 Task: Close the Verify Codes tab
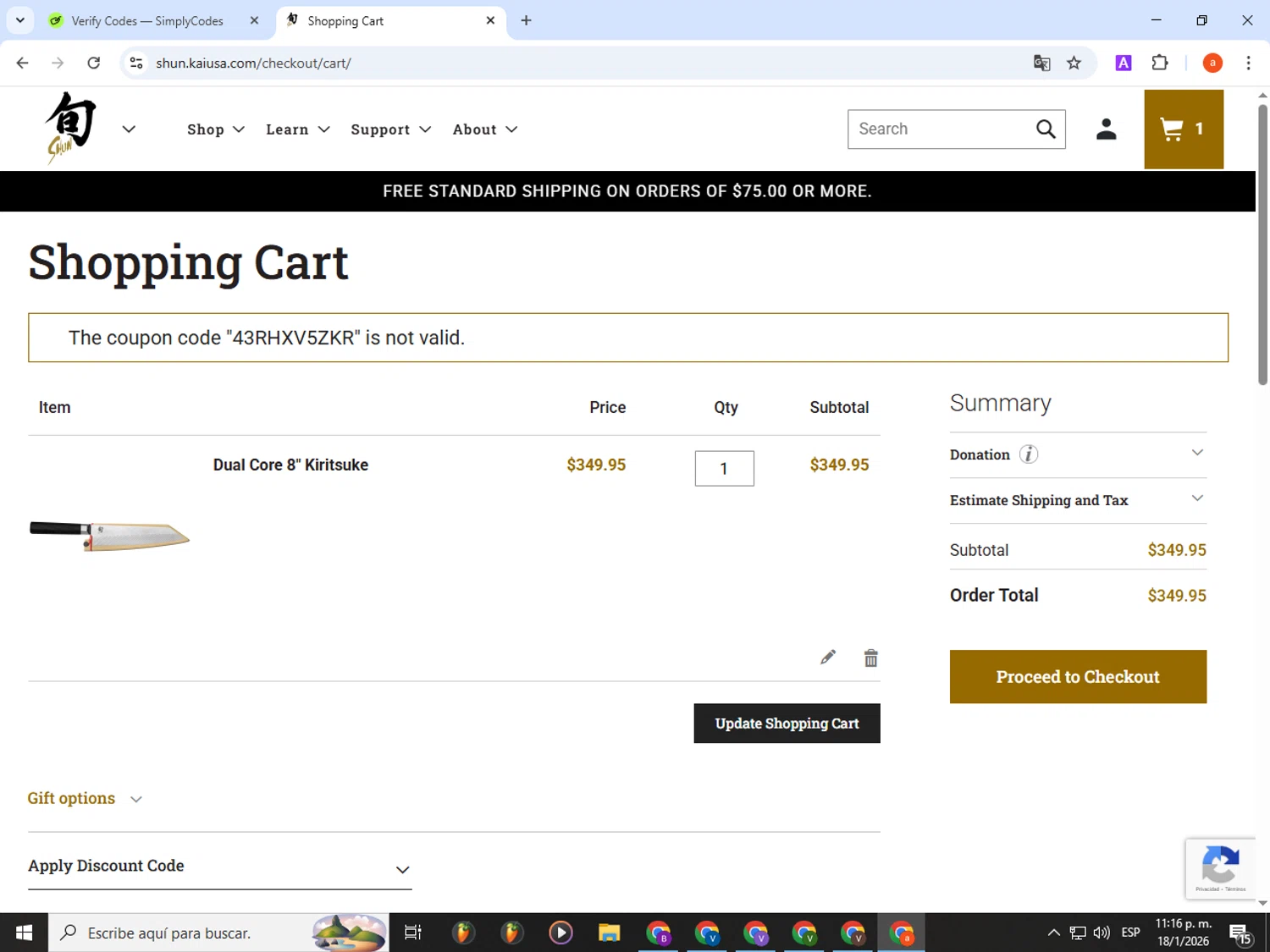pyautogui.click(x=254, y=20)
